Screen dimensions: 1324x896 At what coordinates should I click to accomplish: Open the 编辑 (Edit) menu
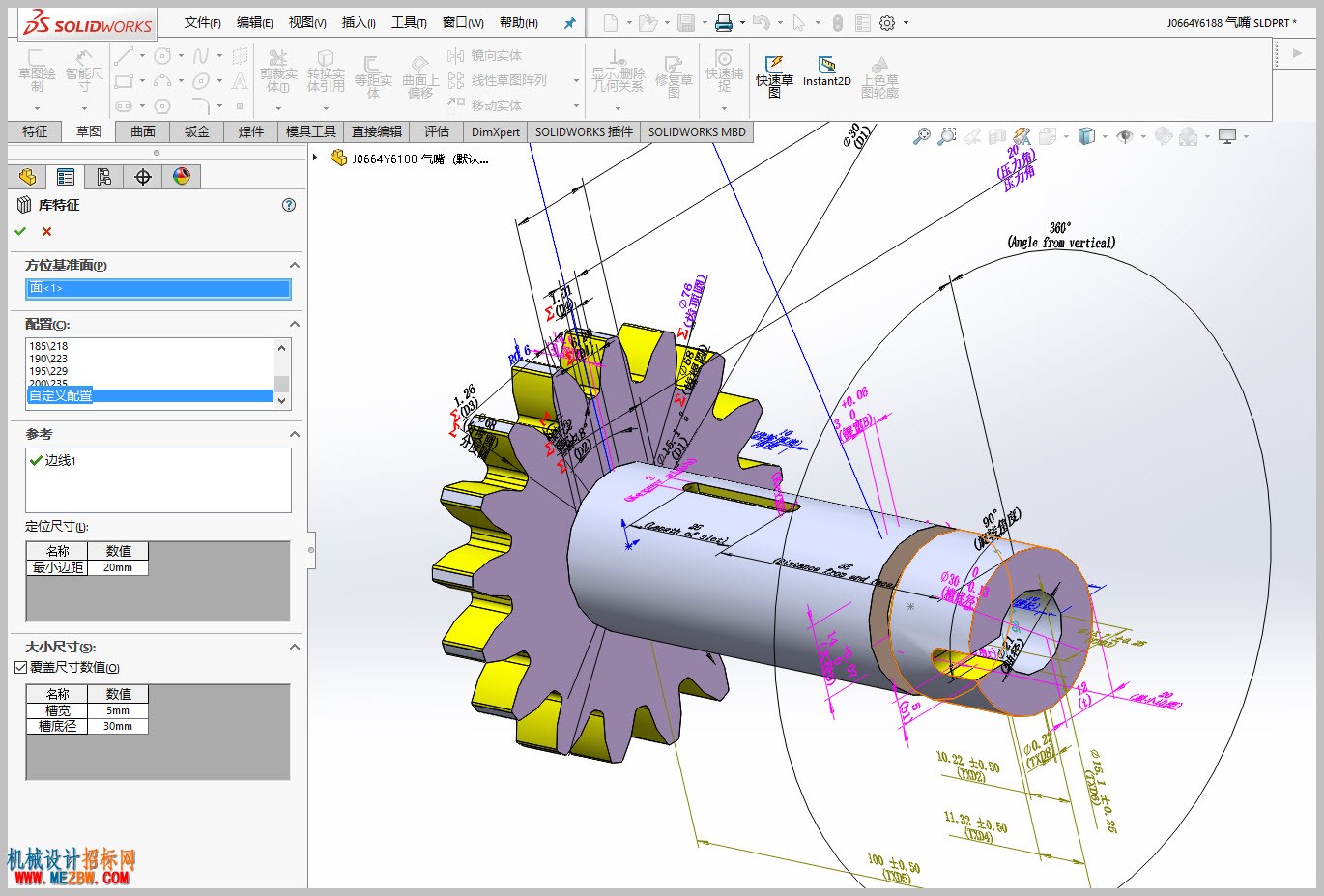(x=255, y=23)
